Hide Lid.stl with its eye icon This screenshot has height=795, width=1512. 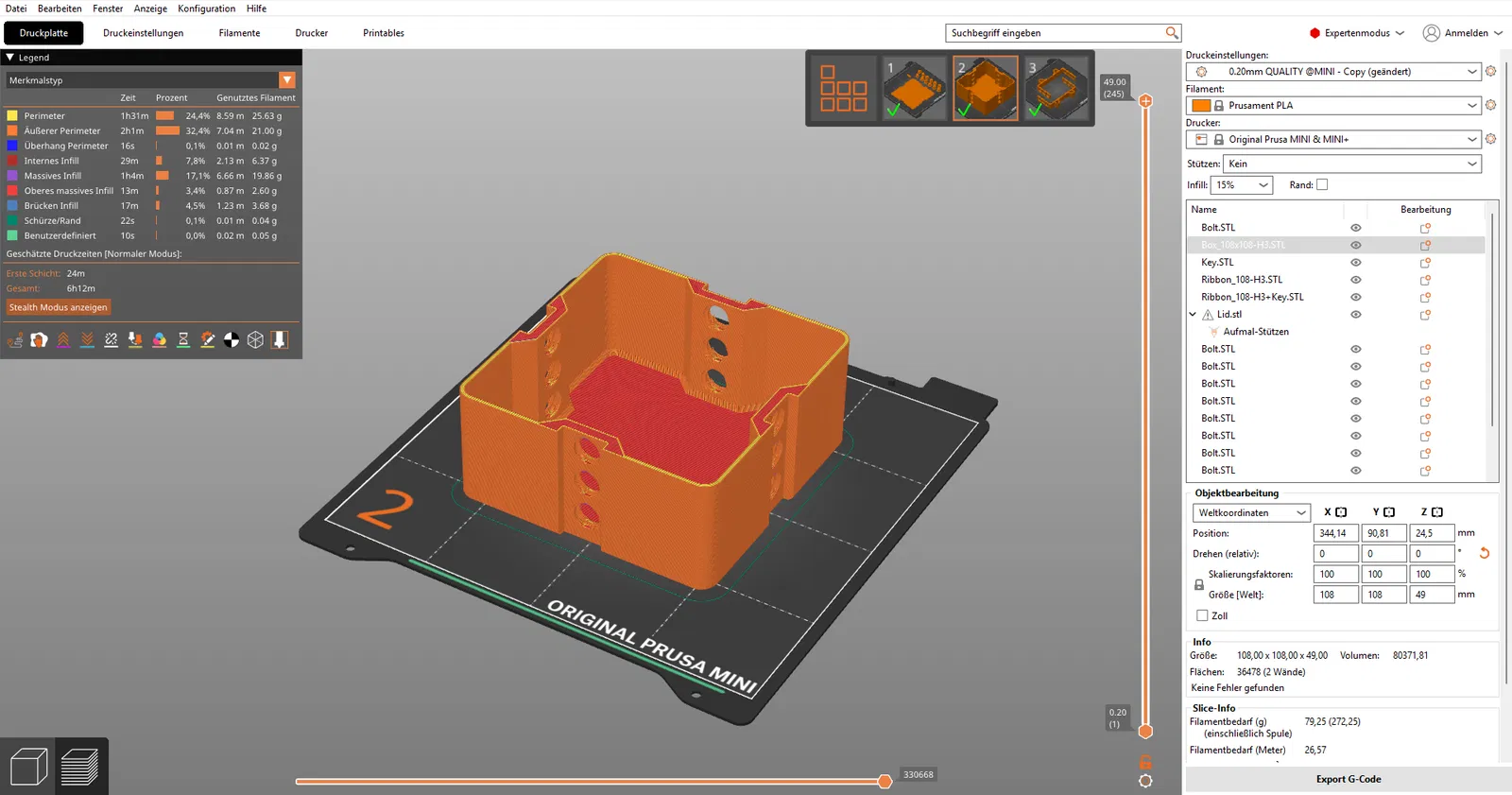pos(1355,315)
